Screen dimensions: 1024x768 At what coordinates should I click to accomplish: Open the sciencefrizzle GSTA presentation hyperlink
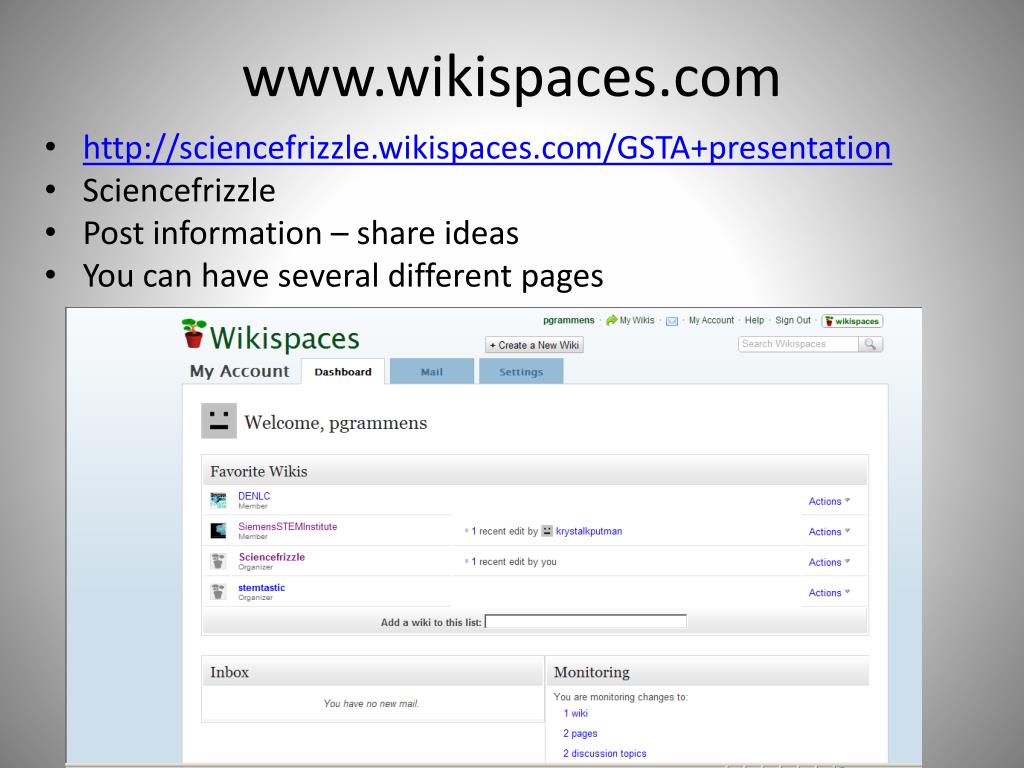click(x=487, y=148)
